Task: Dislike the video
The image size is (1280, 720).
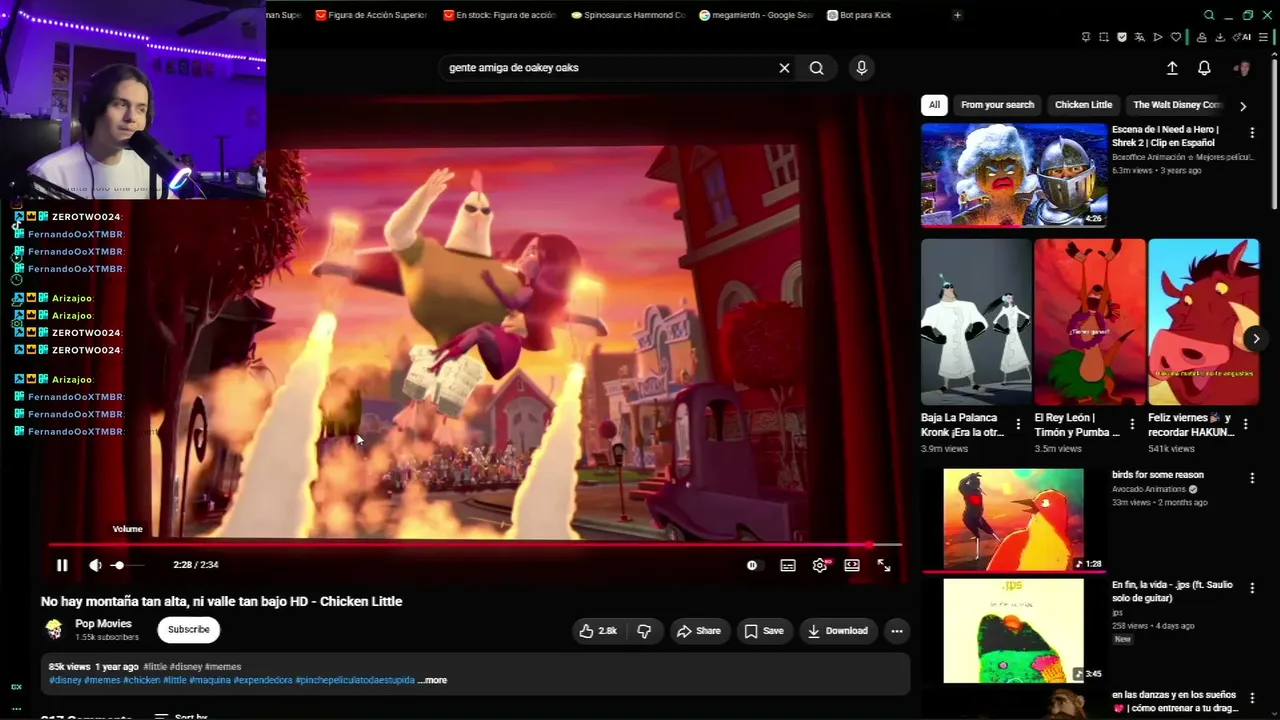Action: [644, 631]
